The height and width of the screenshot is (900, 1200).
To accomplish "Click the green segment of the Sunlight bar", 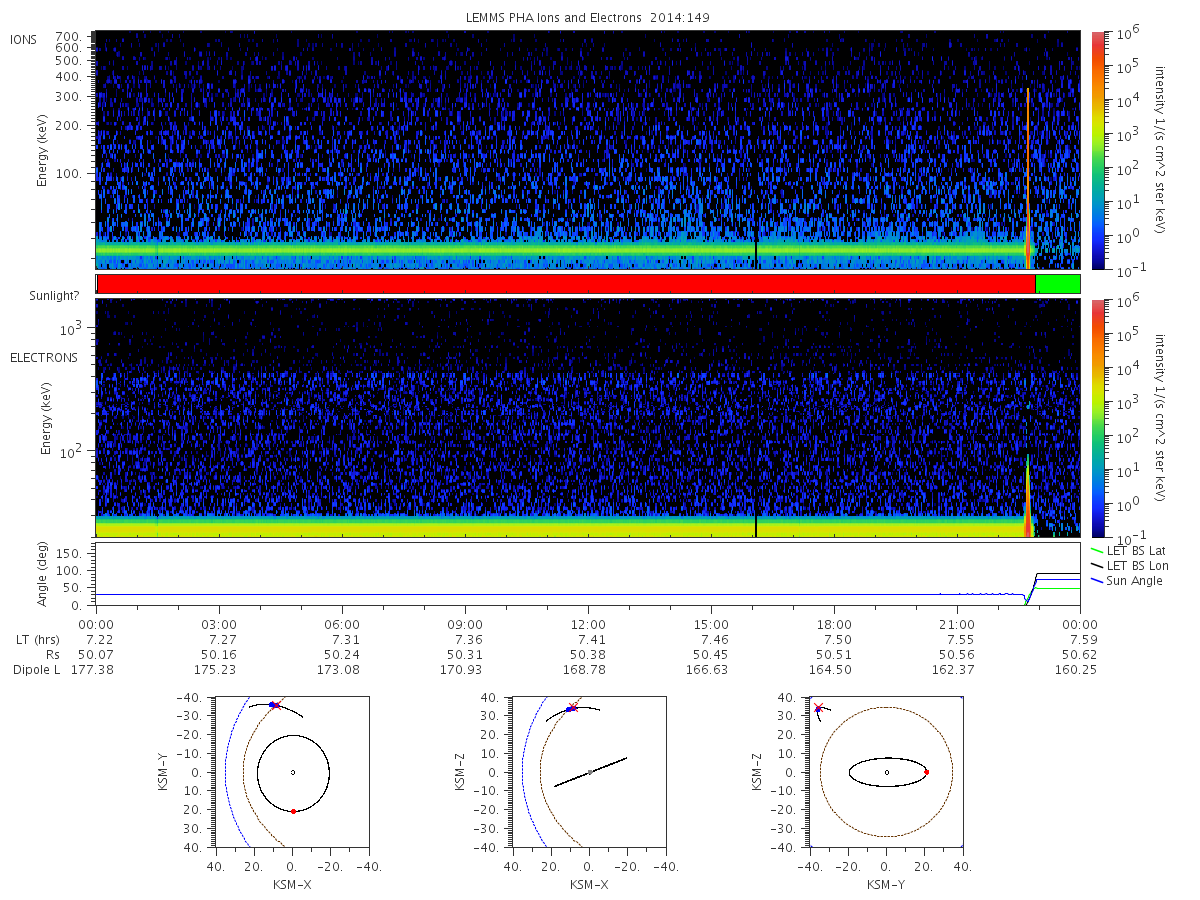I will [x=1058, y=284].
